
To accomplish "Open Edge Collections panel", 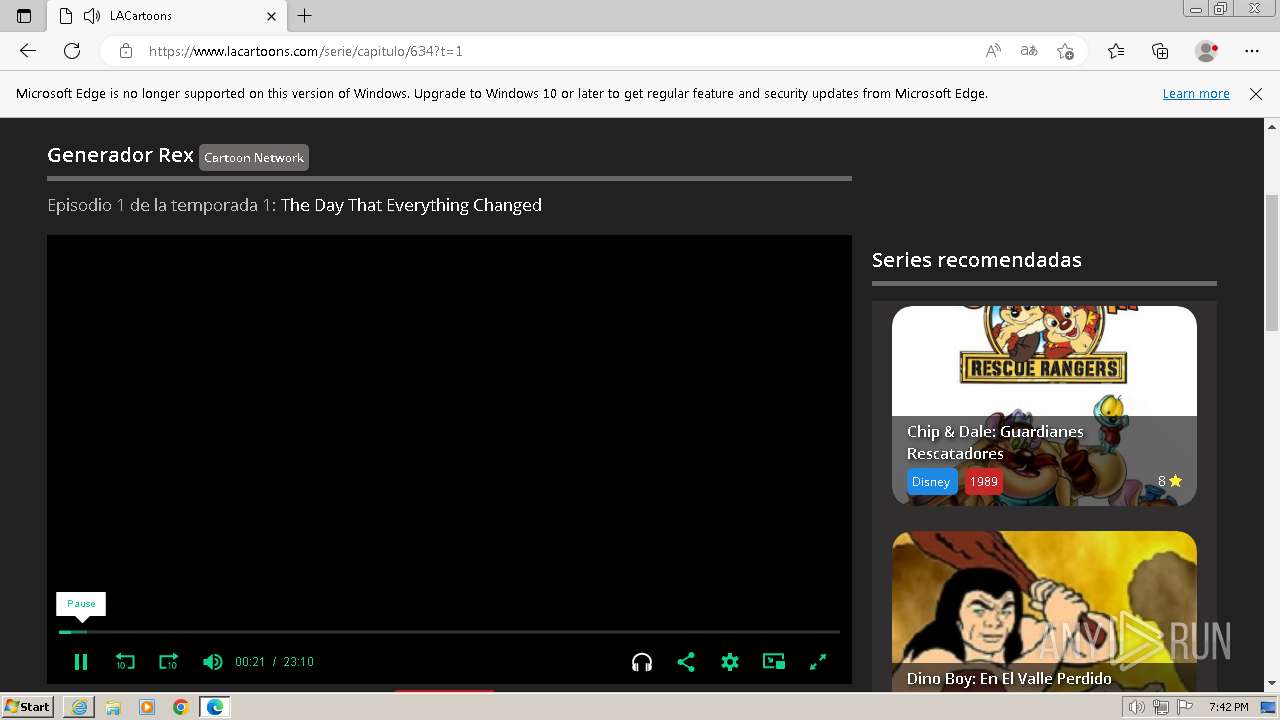I will point(1160,51).
